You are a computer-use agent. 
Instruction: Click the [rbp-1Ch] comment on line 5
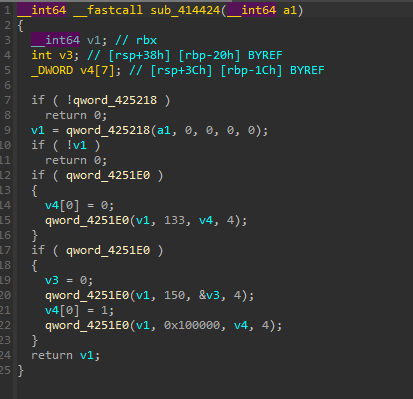(x=251, y=70)
